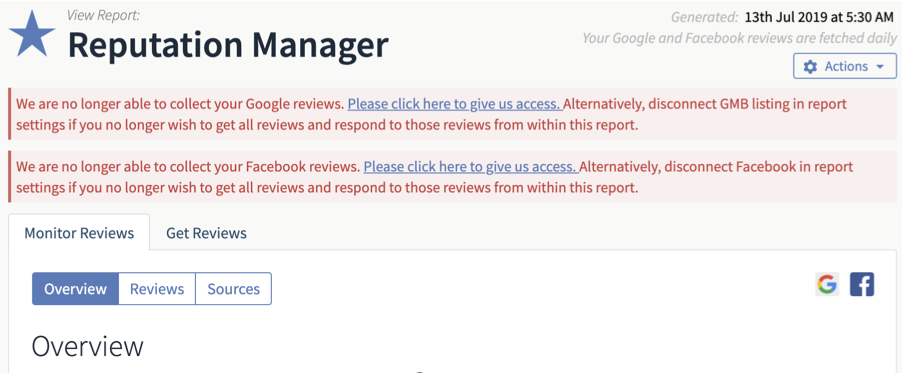
Task: Select the Overview sub-tab
Action: (x=75, y=288)
